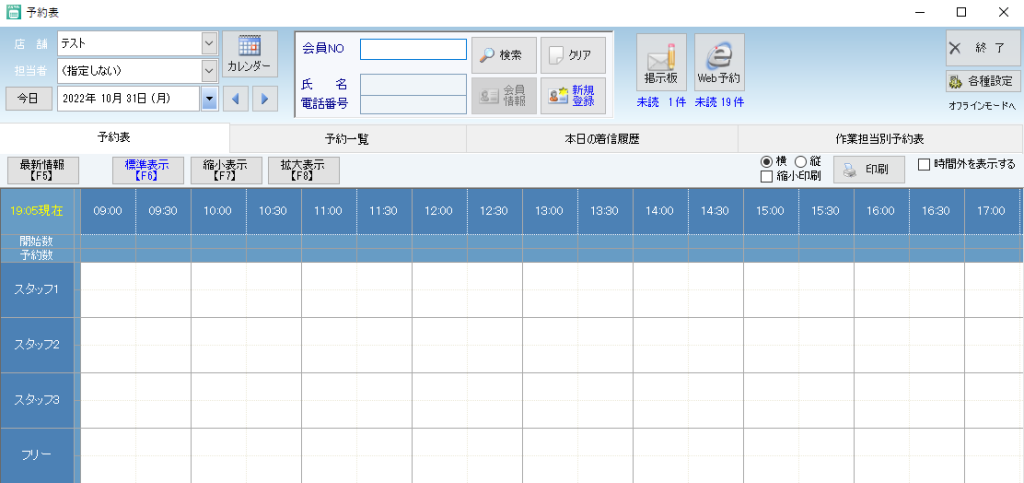Image resolution: width=1024 pixels, height=483 pixels.
Task: Select the 横 horizontal radio button
Action: pyautogui.click(x=767, y=162)
